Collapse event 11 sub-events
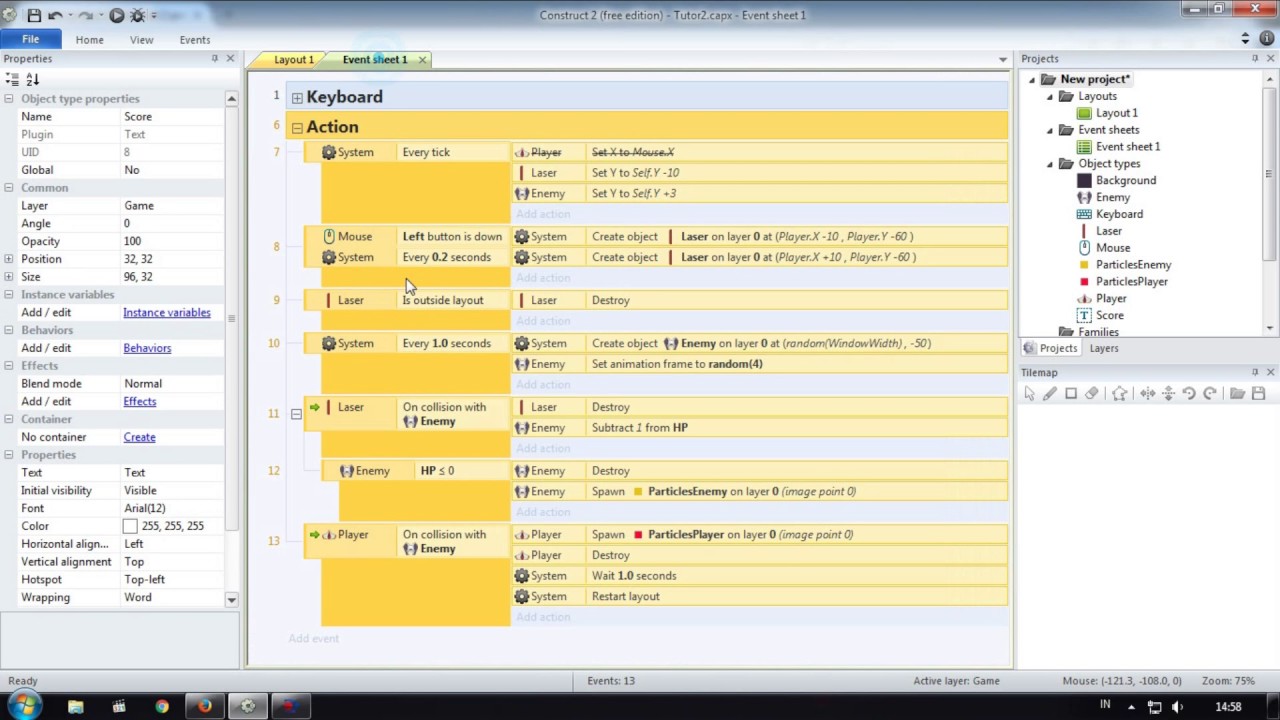The height and width of the screenshot is (720, 1280). point(296,414)
